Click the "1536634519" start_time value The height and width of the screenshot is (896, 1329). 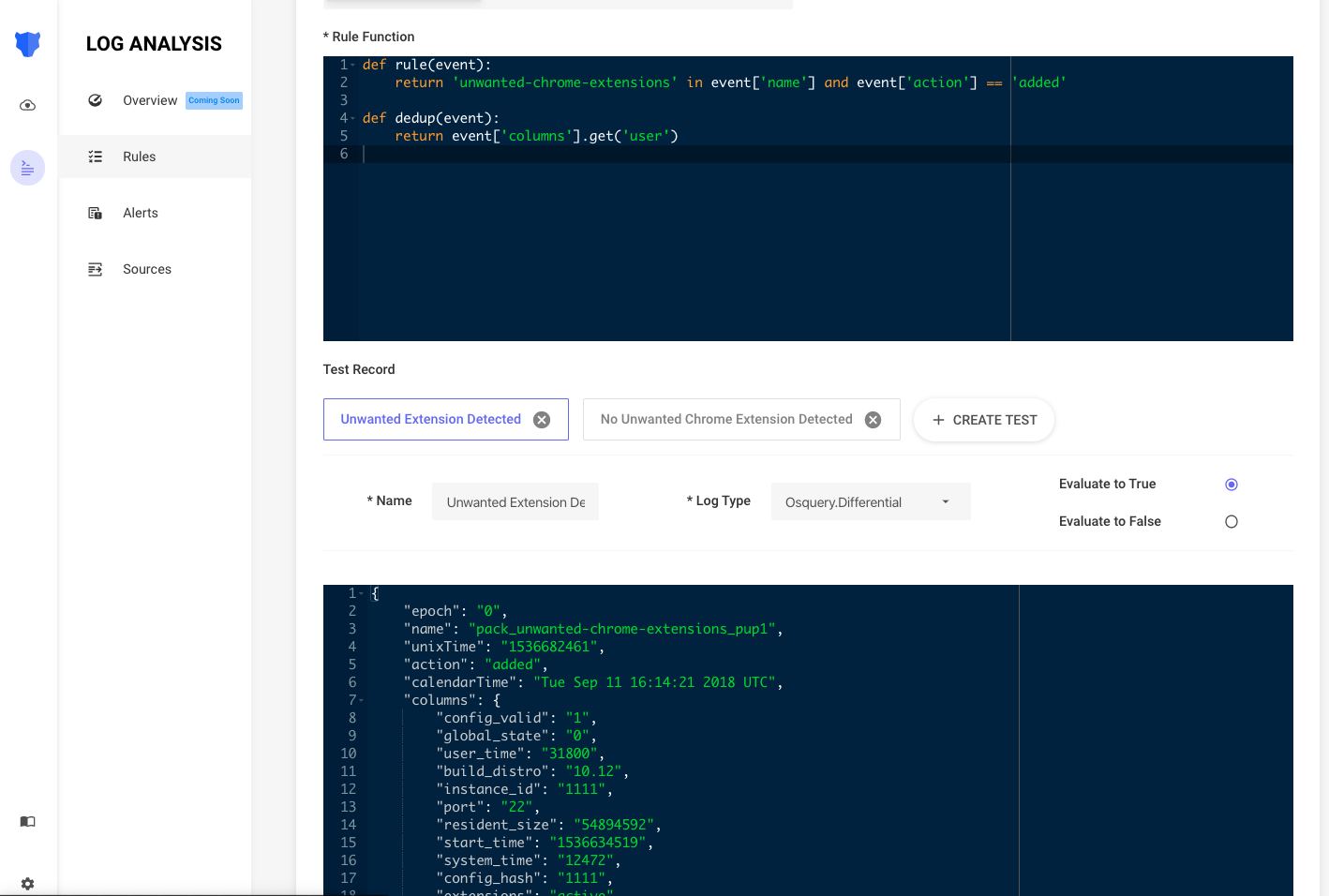pos(598,843)
